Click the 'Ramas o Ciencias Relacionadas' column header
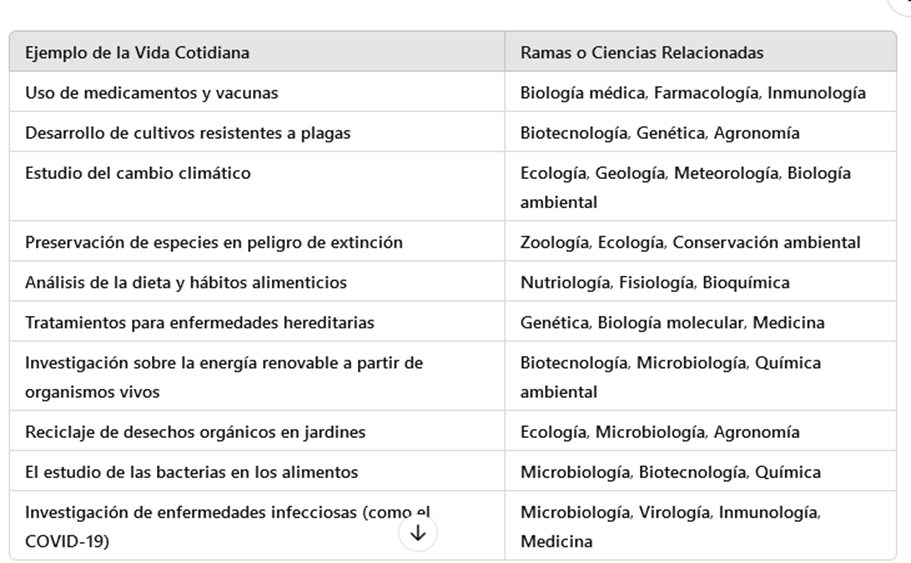 [642, 52]
